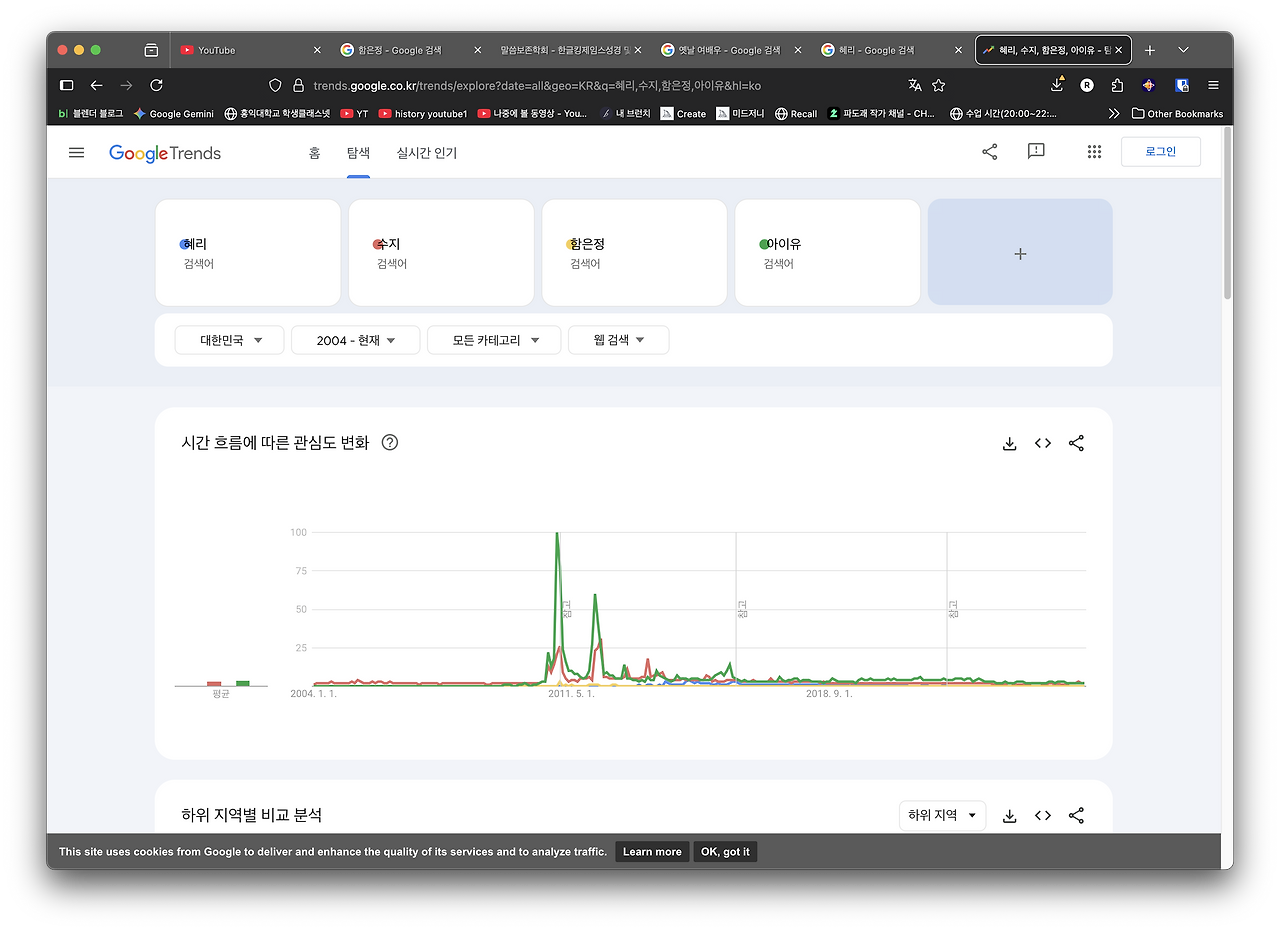This screenshot has width=1280, height=931.
Task: Download the interest-over-time chart data
Action: (1009, 443)
